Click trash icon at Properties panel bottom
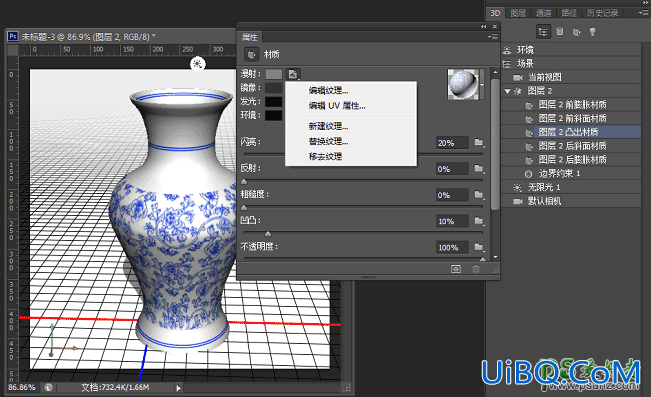651x397 pixels. tap(476, 269)
